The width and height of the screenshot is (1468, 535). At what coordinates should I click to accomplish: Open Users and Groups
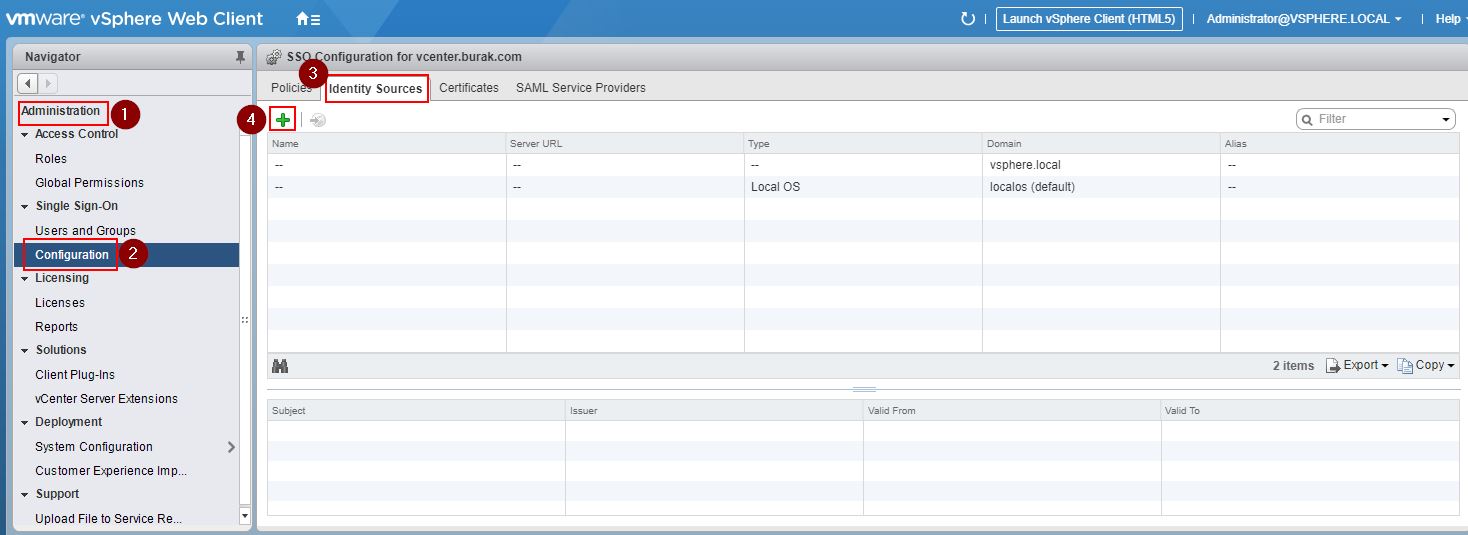85,231
